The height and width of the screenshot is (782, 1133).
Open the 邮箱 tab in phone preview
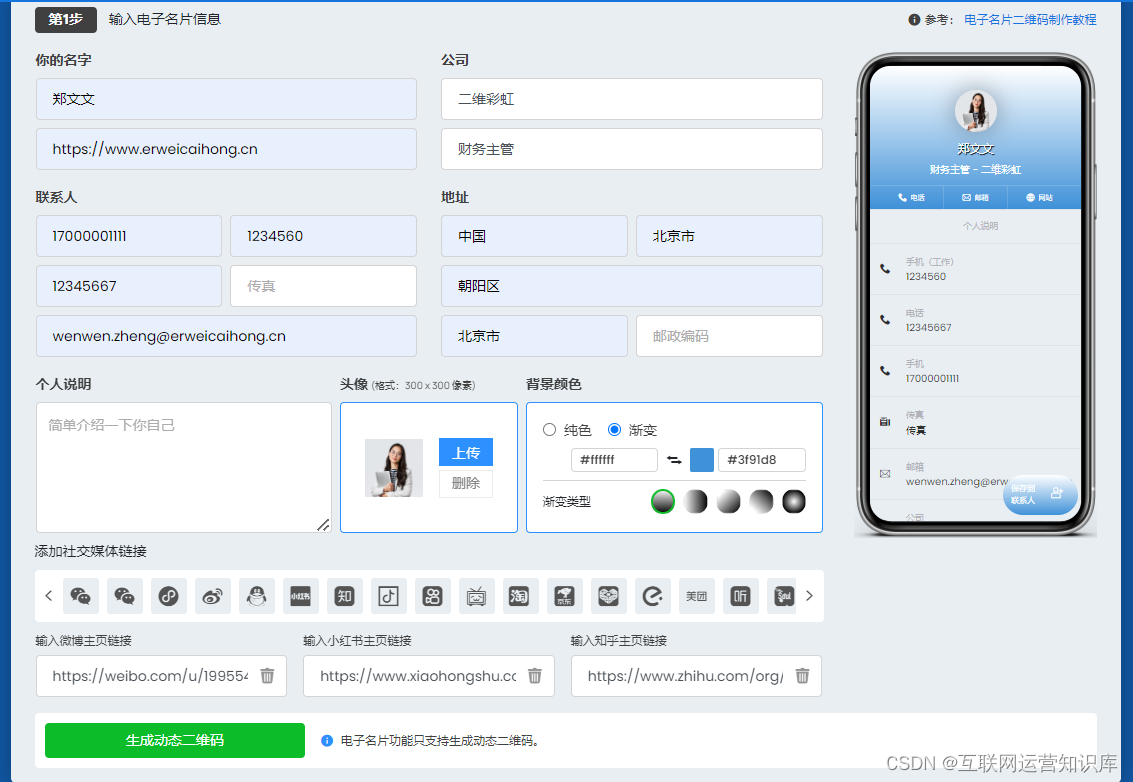pyautogui.click(x=975, y=197)
